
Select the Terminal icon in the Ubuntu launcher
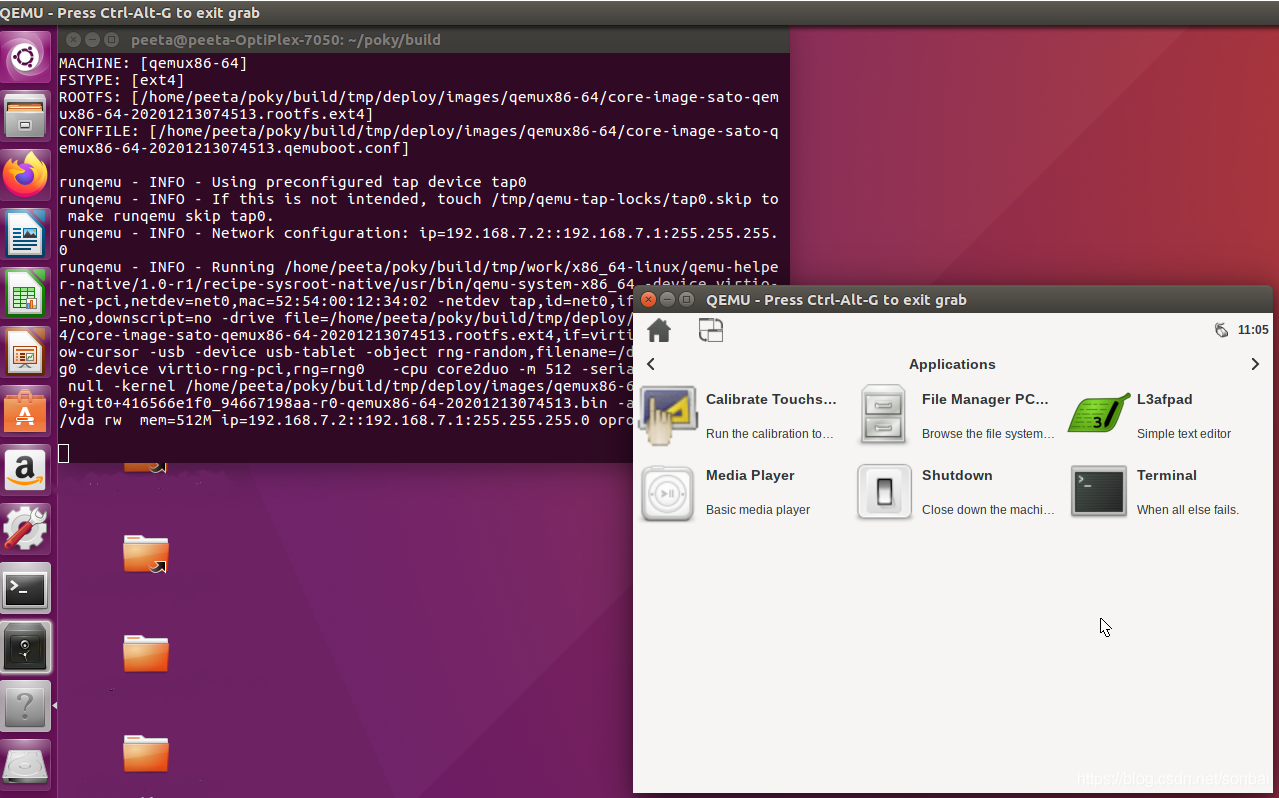pos(26,588)
